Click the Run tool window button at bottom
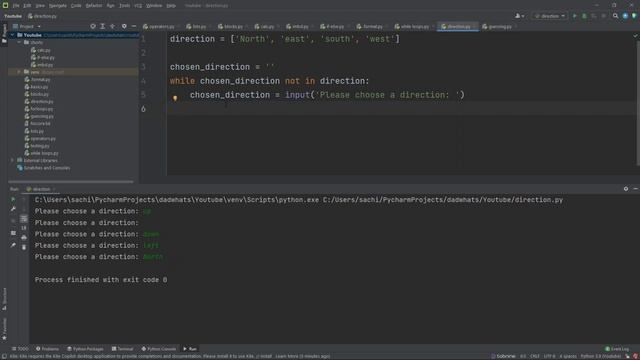The width and height of the screenshot is (640, 360). (190, 349)
